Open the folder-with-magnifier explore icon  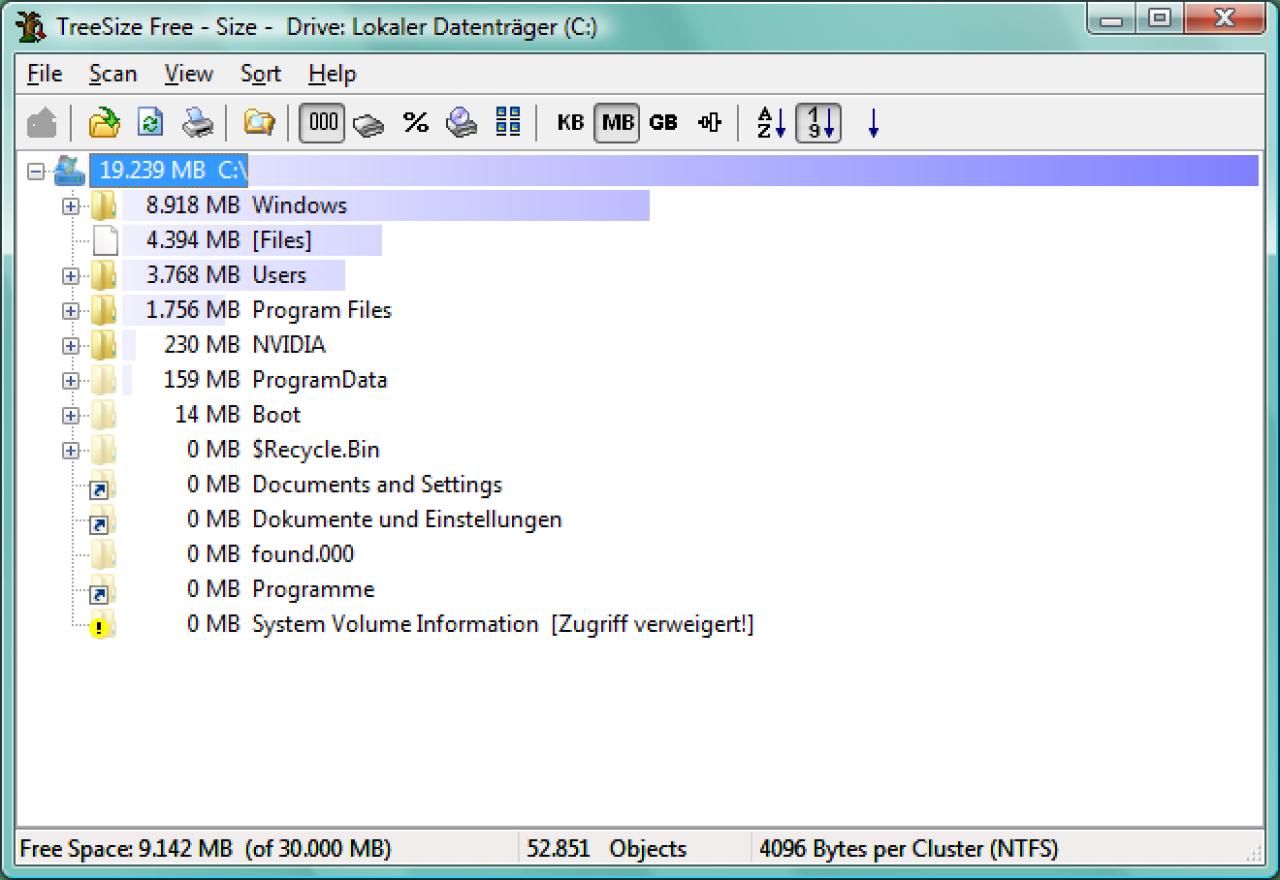[x=259, y=123]
